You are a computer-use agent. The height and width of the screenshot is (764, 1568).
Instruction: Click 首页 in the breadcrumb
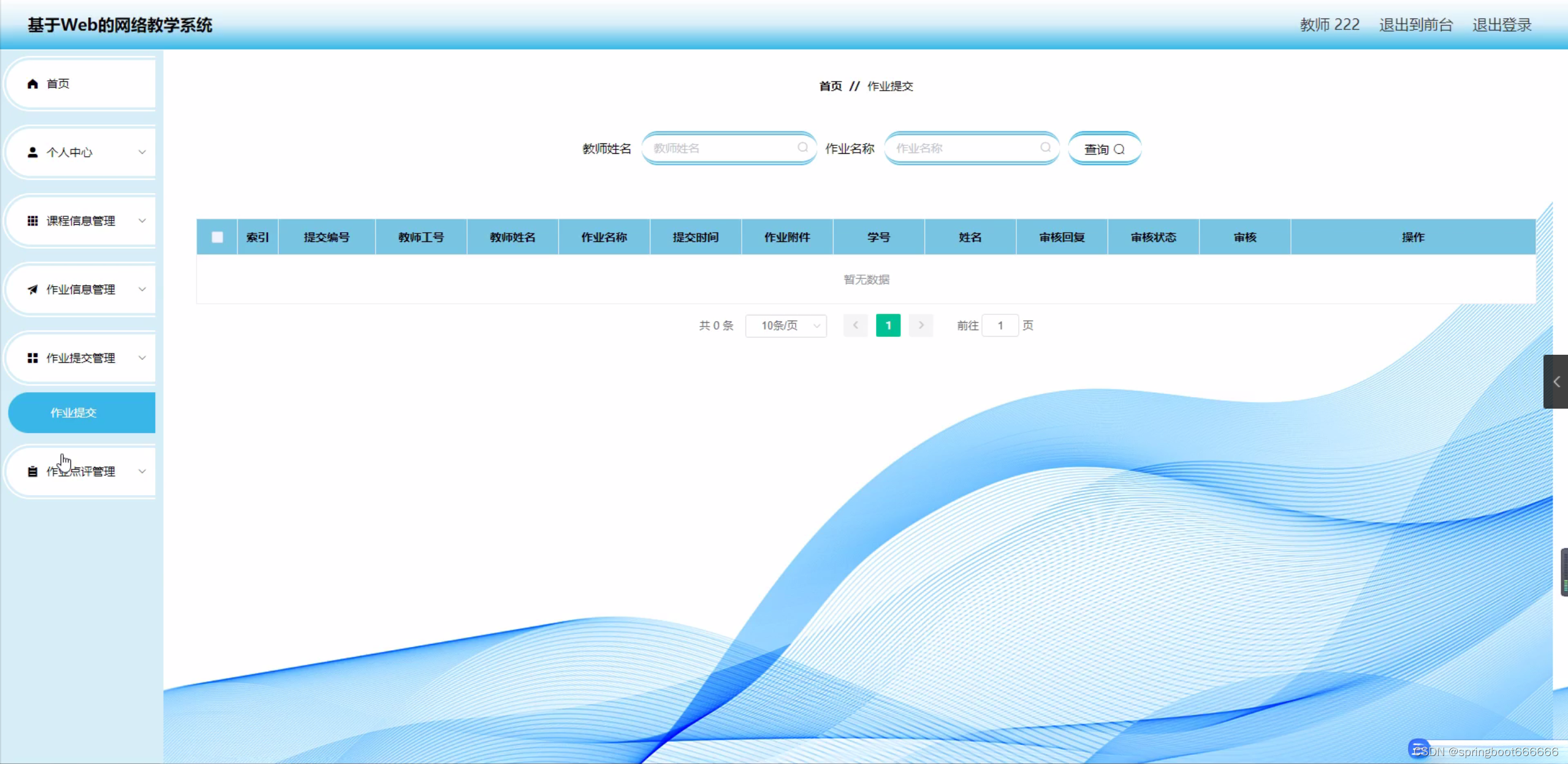point(831,86)
